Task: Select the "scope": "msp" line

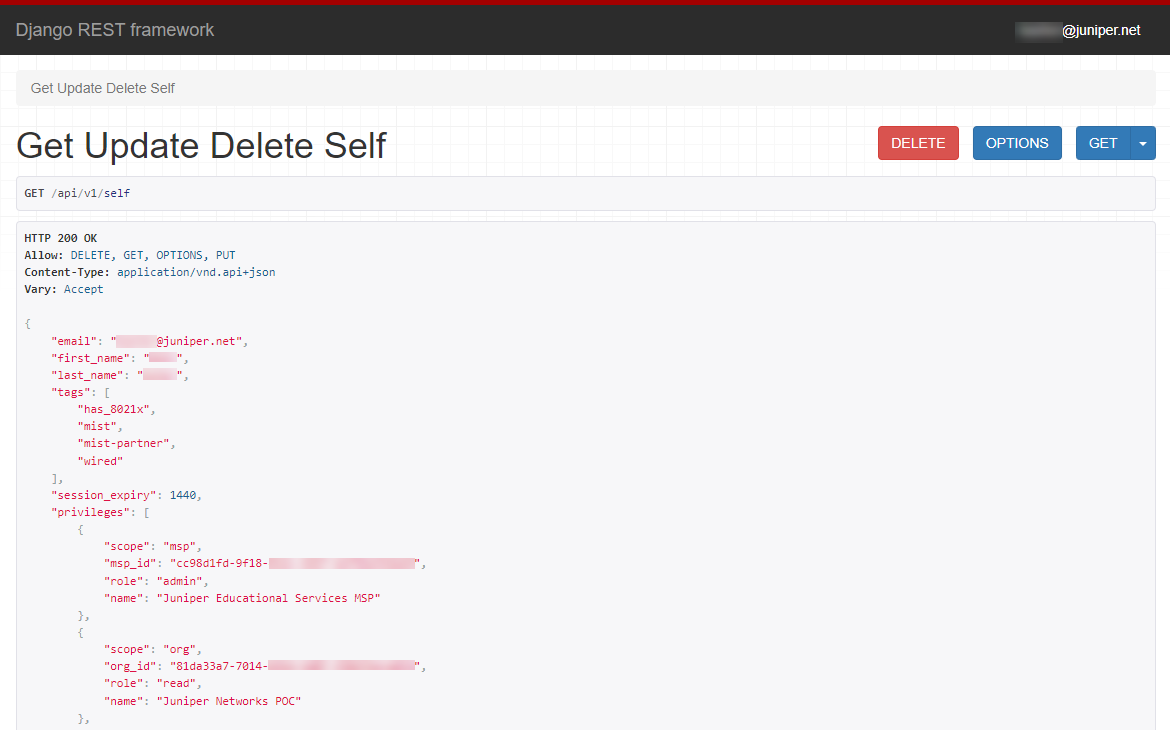Action: pos(153,546)
